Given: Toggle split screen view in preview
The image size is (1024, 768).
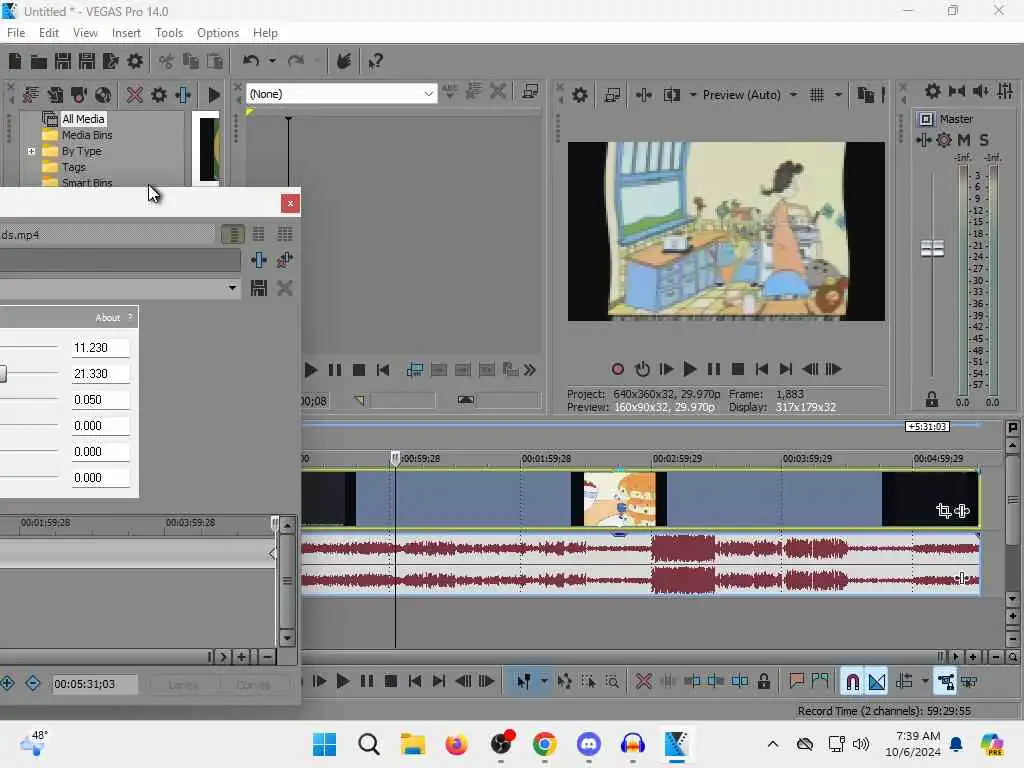Looking at the screenshot, I should tap(672, 95).
